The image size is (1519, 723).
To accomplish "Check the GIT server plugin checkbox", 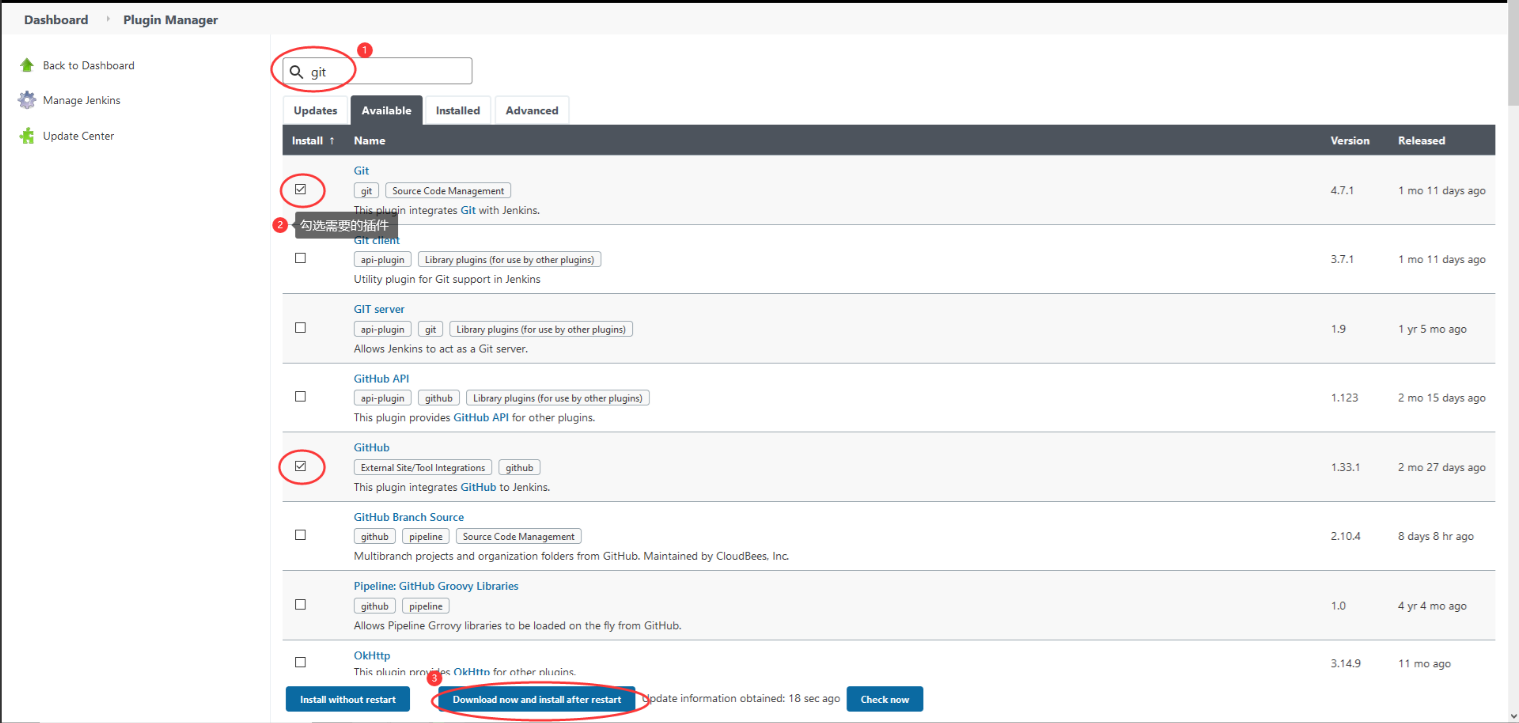I will coord(300,328).
